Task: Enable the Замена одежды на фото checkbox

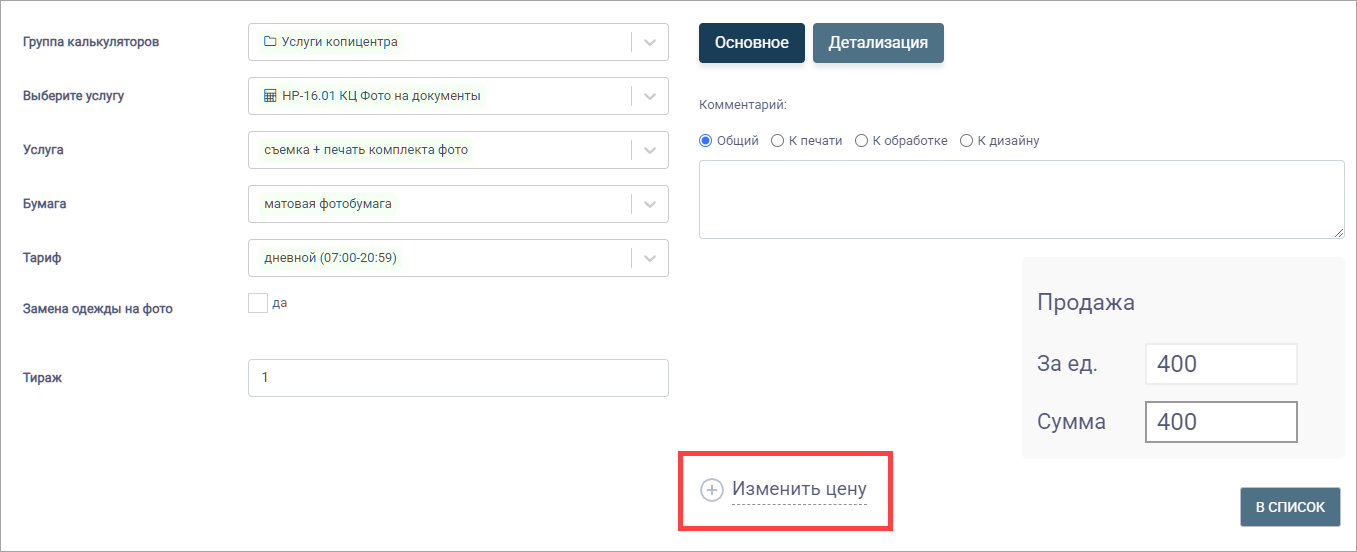Action: [x=258, y=303]
